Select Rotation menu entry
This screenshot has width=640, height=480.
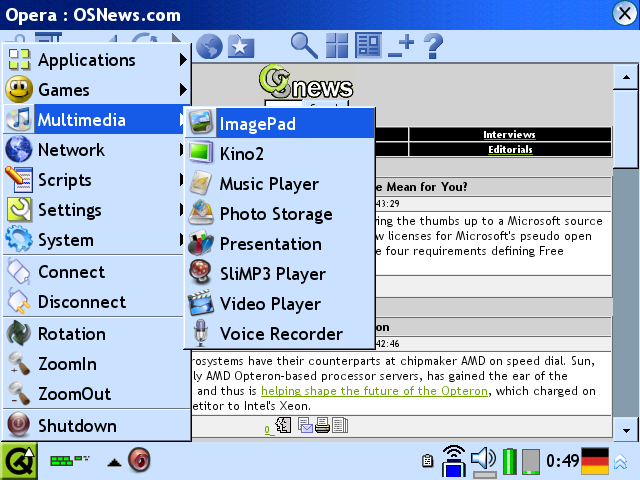click(94, 333)
